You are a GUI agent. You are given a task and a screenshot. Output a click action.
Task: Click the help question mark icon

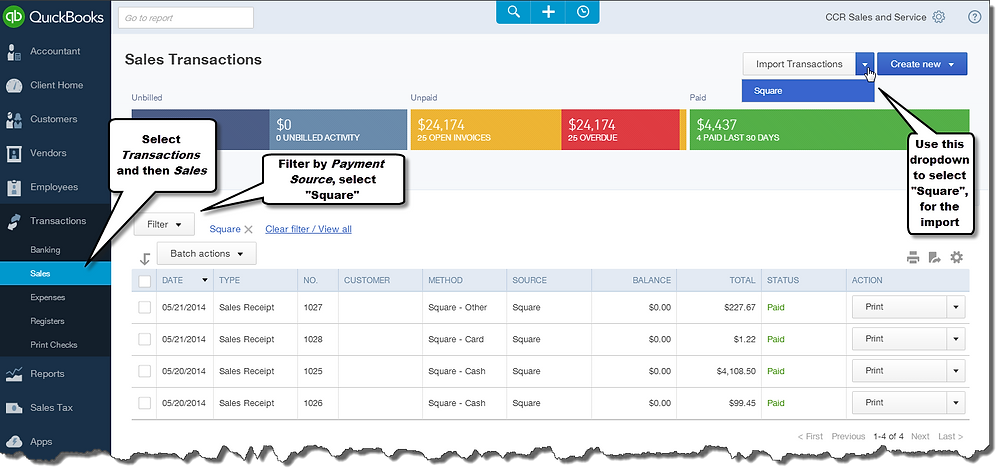[x=974, y=17]
